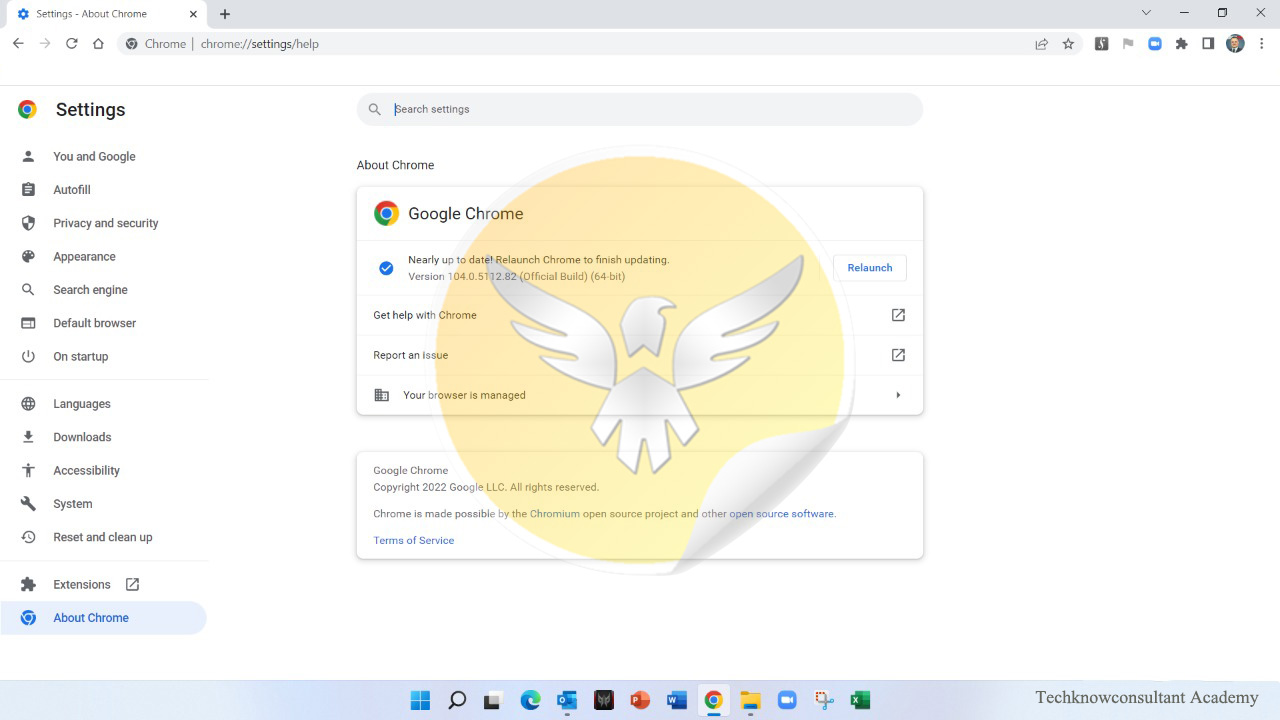Open the Terms of Service link
This screenshot has height=720, width=1280.
pos(413,540)
